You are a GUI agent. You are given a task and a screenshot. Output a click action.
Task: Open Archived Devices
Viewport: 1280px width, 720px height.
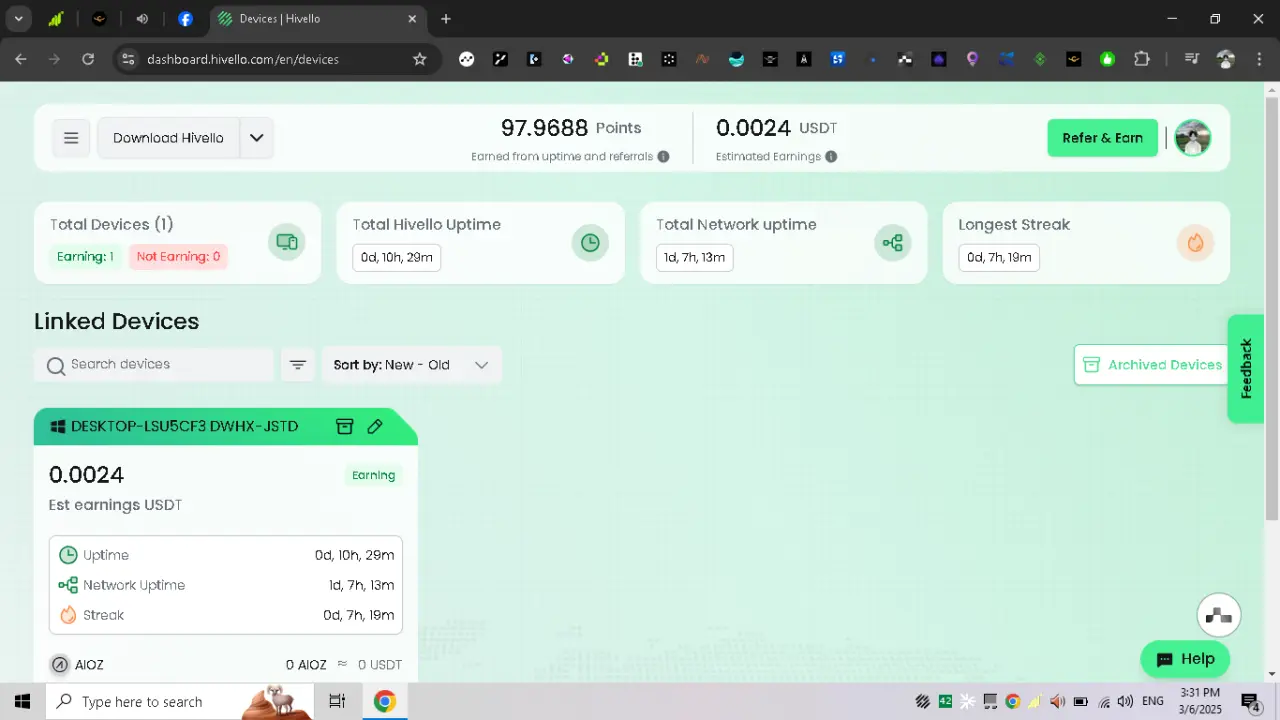1153,365
